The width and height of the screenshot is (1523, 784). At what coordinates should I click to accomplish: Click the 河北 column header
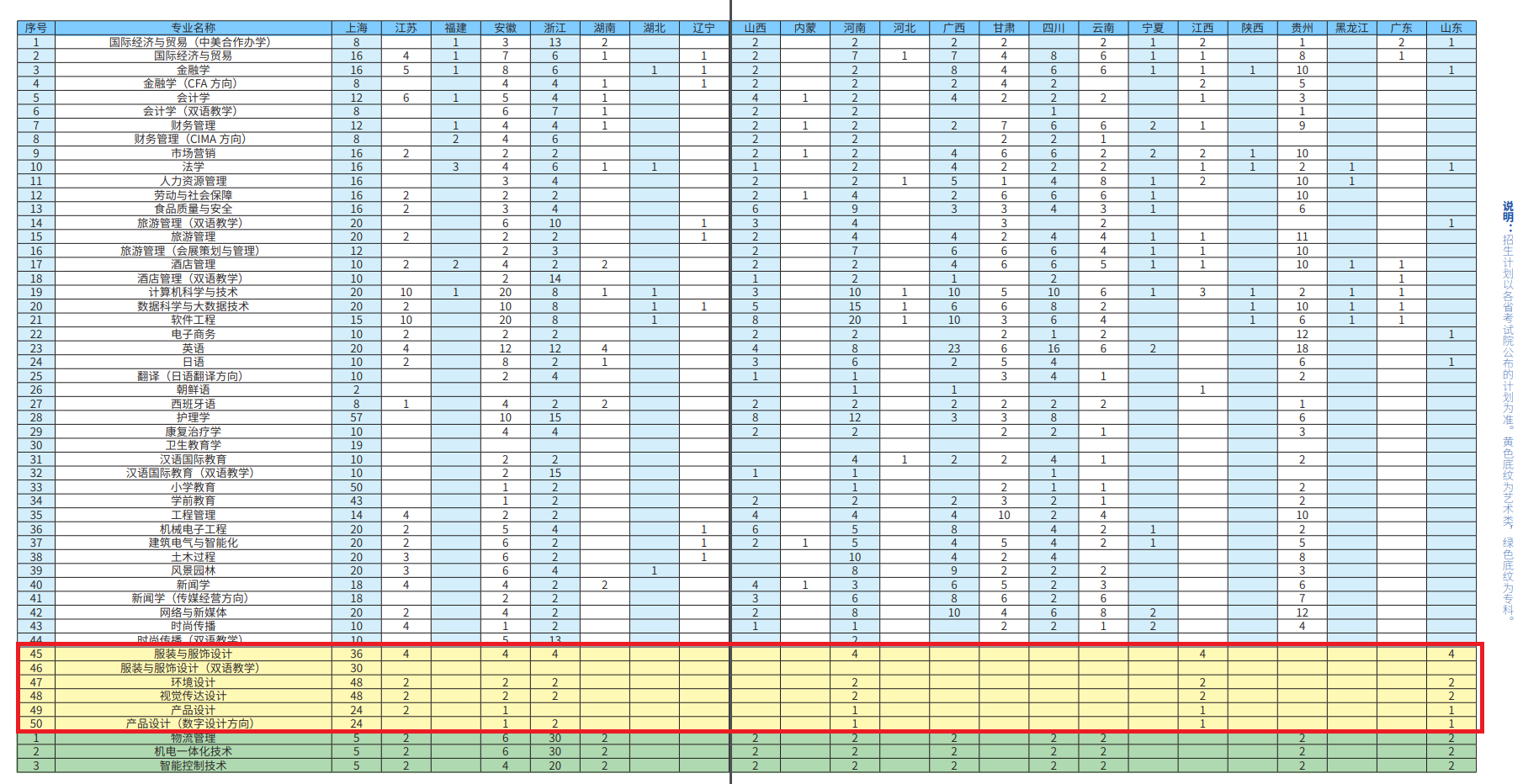[905, 28]
